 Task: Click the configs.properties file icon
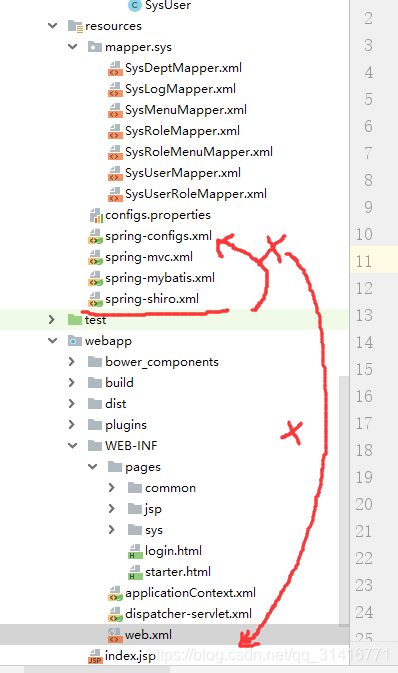click(96, 215)
